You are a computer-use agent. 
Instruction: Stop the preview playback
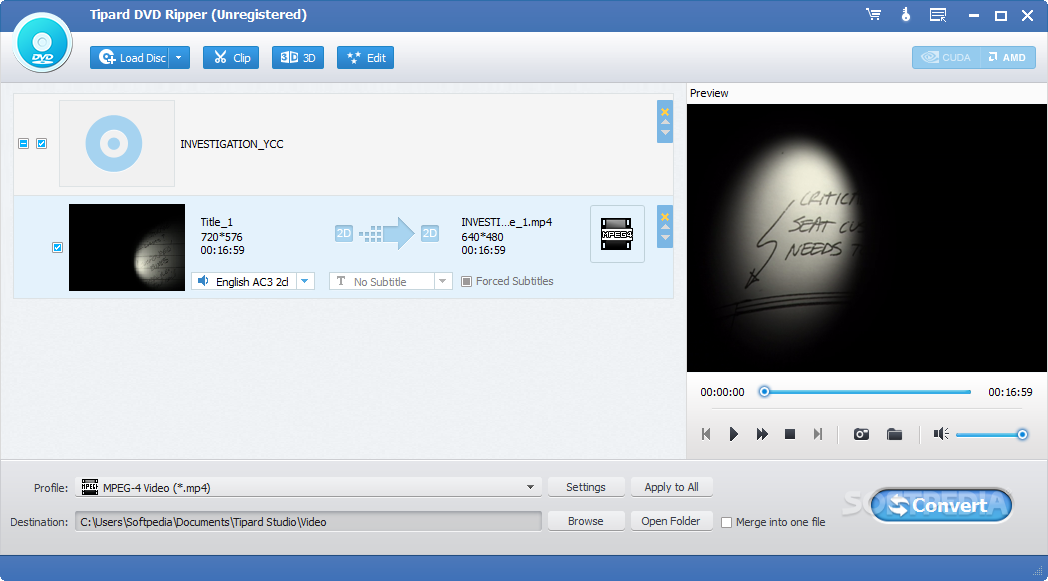790,434
